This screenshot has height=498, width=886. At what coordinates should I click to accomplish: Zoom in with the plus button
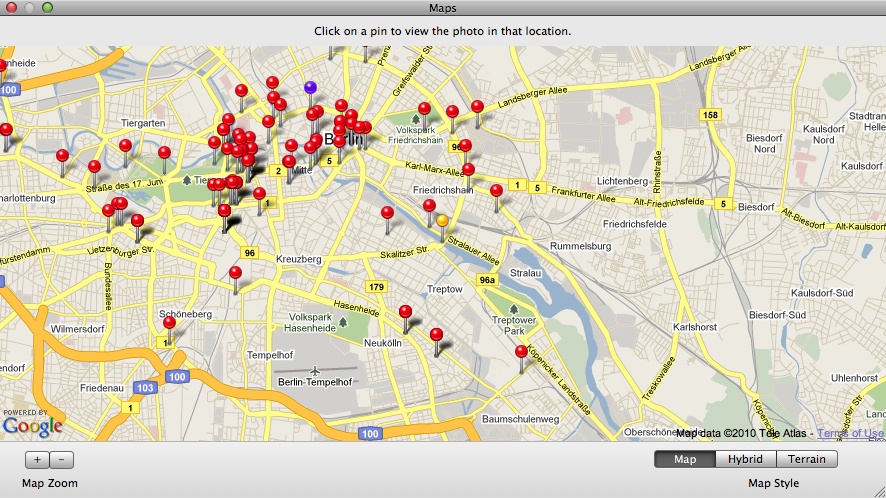pyautogui.click(x=37, y=460)
